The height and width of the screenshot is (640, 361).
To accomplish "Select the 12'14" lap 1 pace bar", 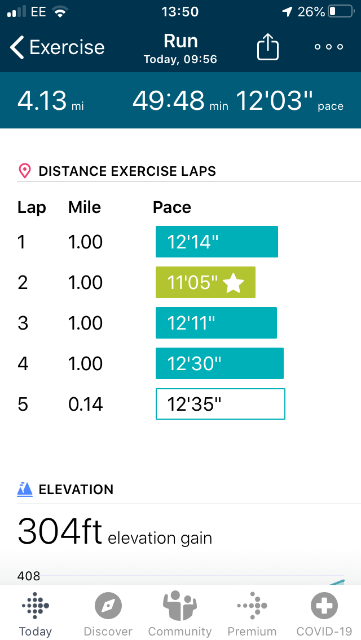I will 217,242.
